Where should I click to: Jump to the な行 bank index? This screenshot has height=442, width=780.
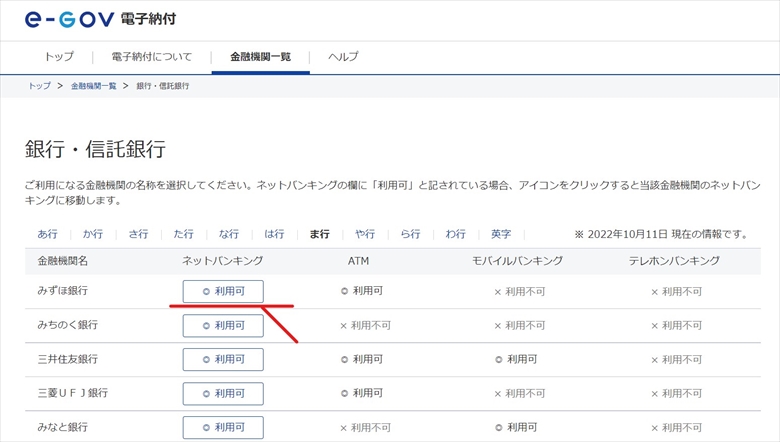[229, 234]
